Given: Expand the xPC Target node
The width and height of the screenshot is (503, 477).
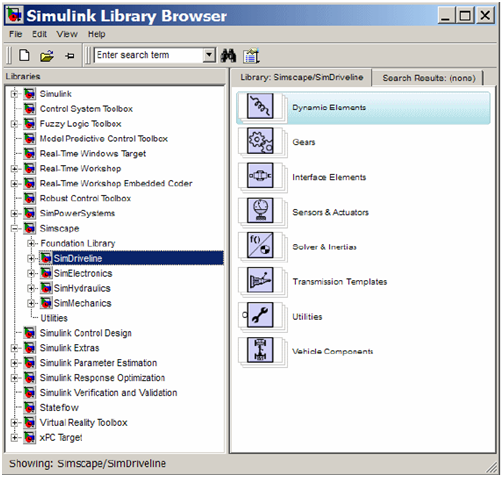Looking at the screenshot, I should pos(14,438).
